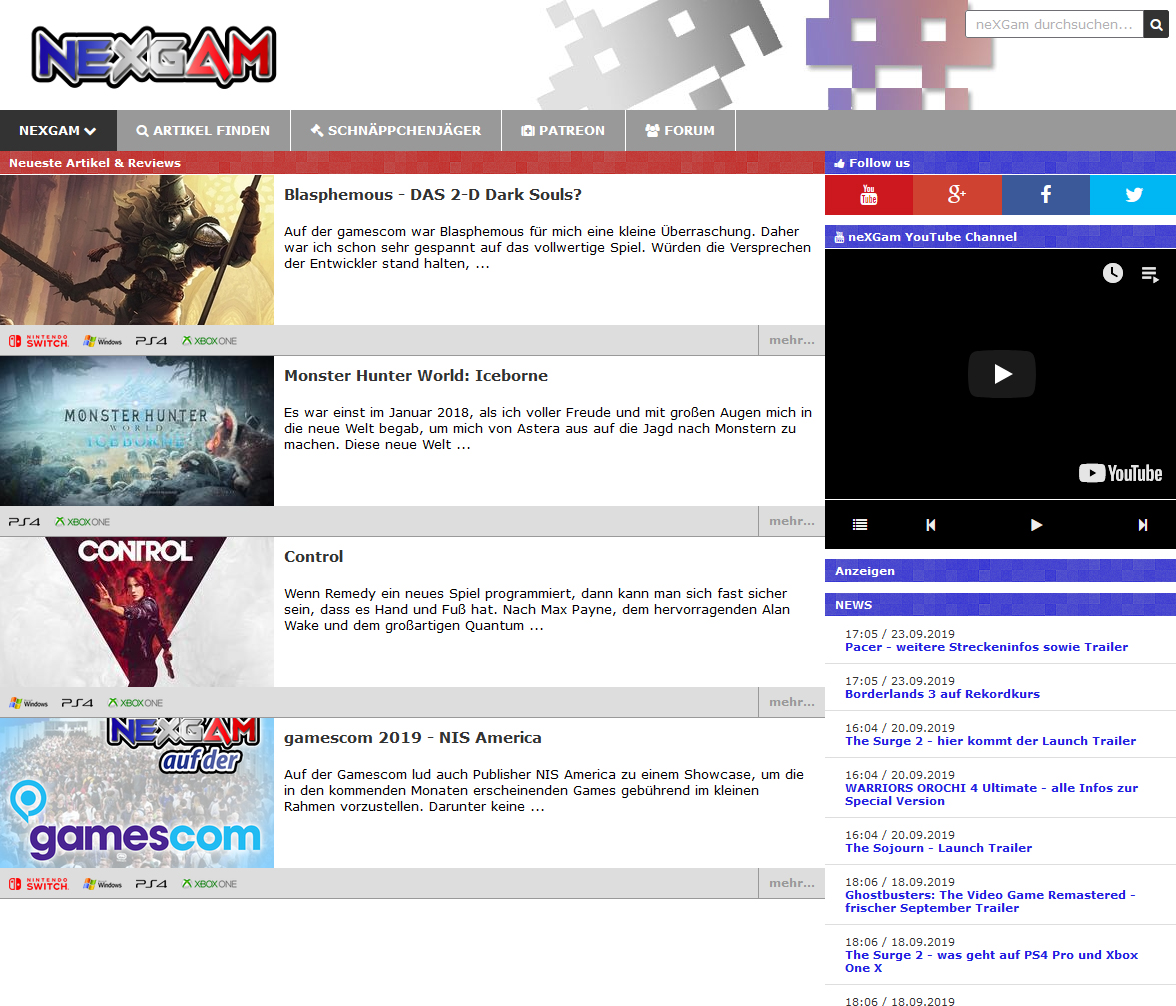Viewport: 1176px width, 1006px height.
Task: Open the YouTube follow button
Action: 868,195
